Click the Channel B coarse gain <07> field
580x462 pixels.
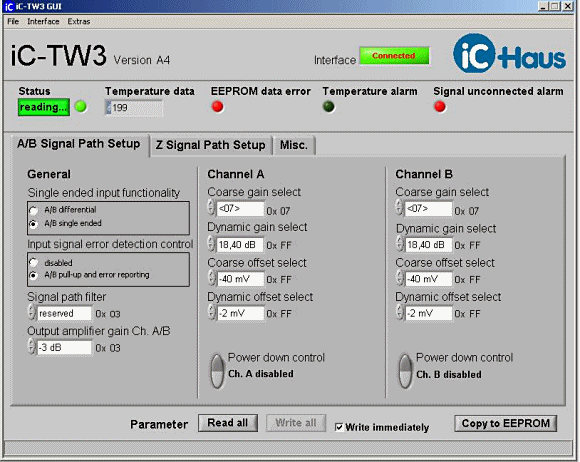click(x=429, y=209)
